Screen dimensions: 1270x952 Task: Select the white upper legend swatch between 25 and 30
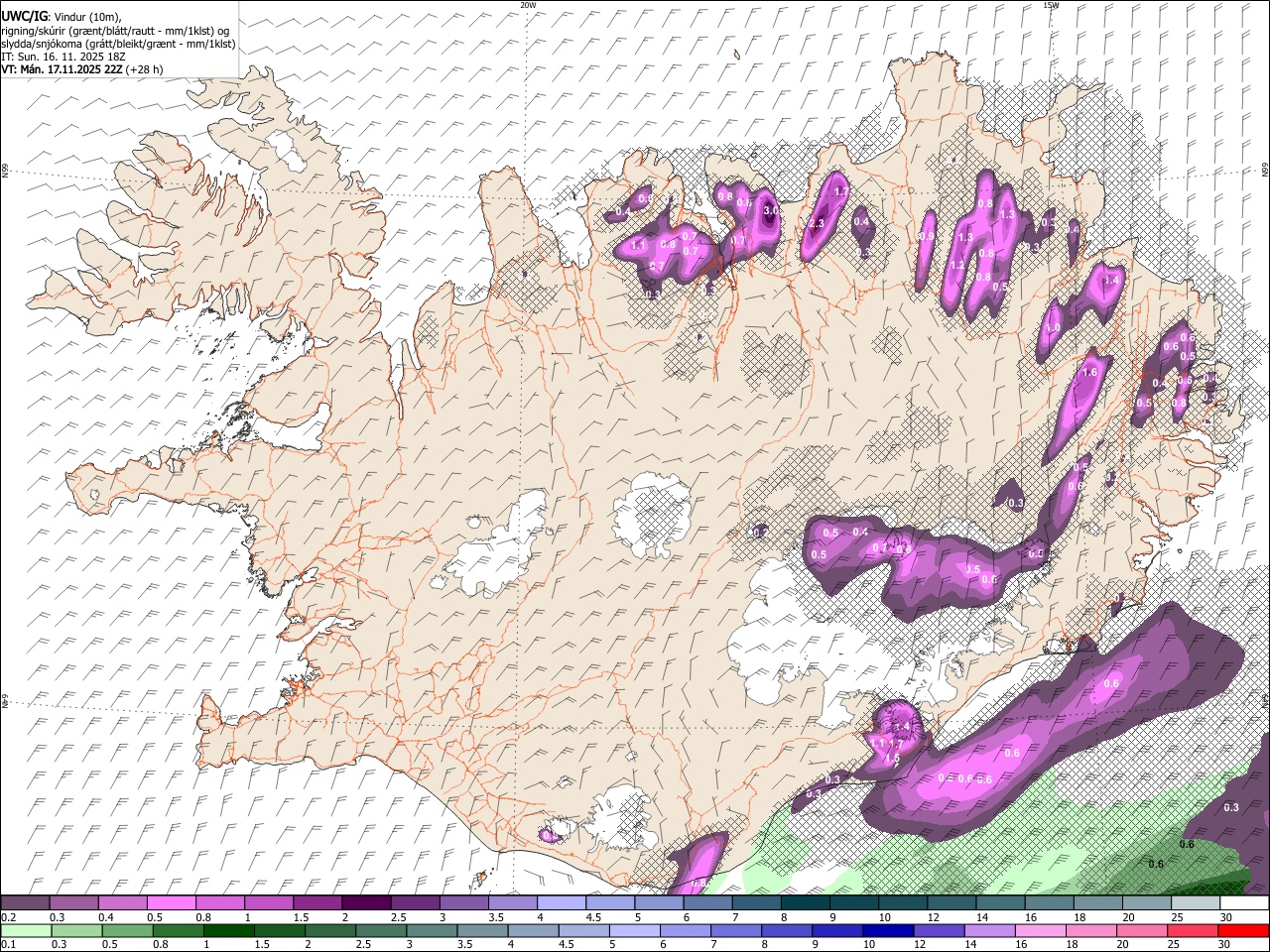pos(1196,903)
